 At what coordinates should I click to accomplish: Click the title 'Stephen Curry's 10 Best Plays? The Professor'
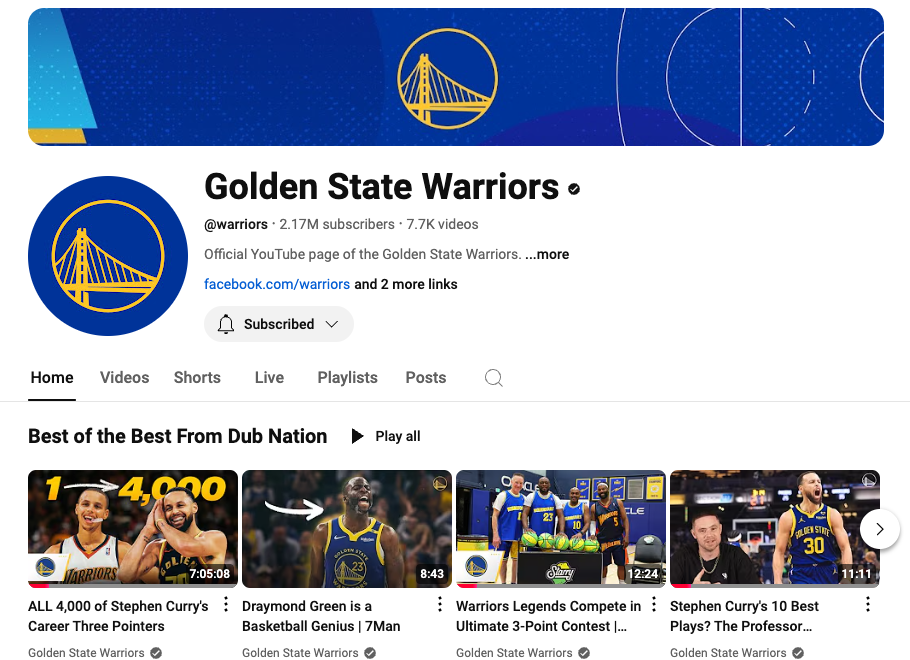(x=744, y=616)
